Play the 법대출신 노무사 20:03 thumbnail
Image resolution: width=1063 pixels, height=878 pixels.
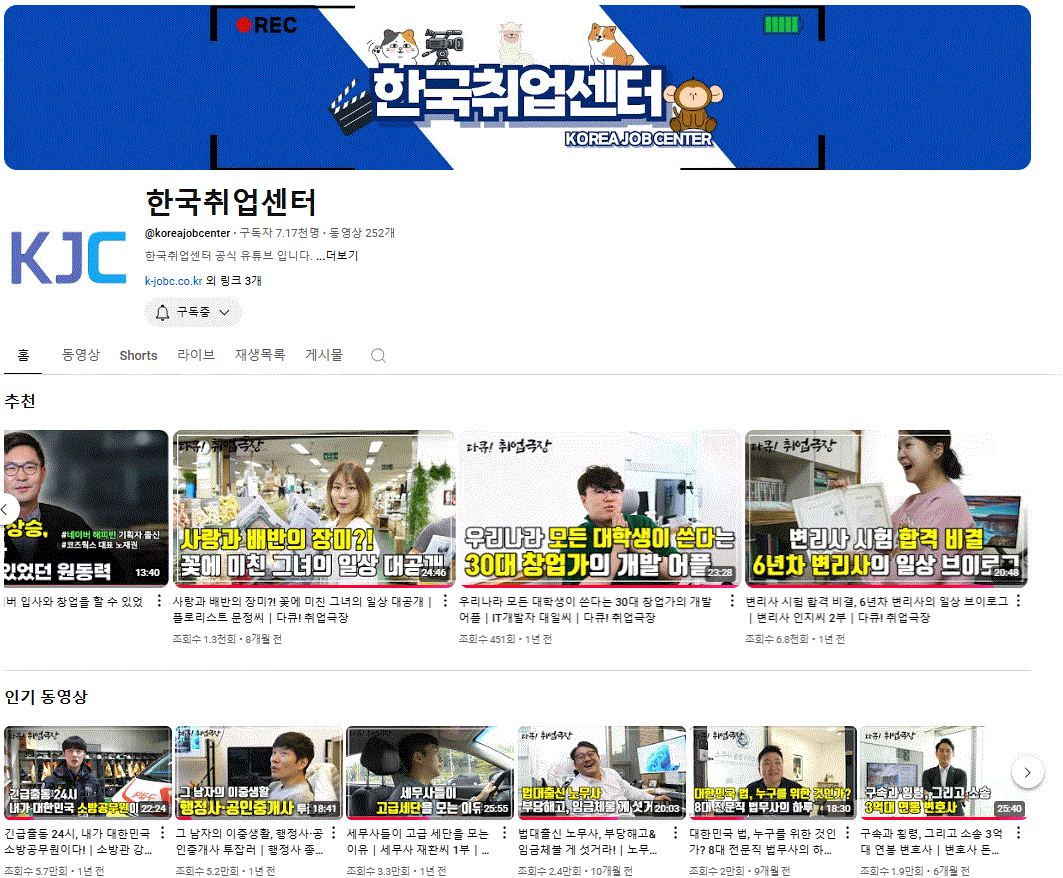pos(601,772)
